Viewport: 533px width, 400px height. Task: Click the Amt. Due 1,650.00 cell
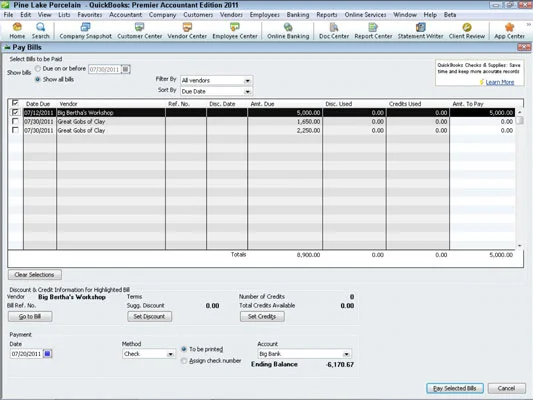(x=285, y=121)
